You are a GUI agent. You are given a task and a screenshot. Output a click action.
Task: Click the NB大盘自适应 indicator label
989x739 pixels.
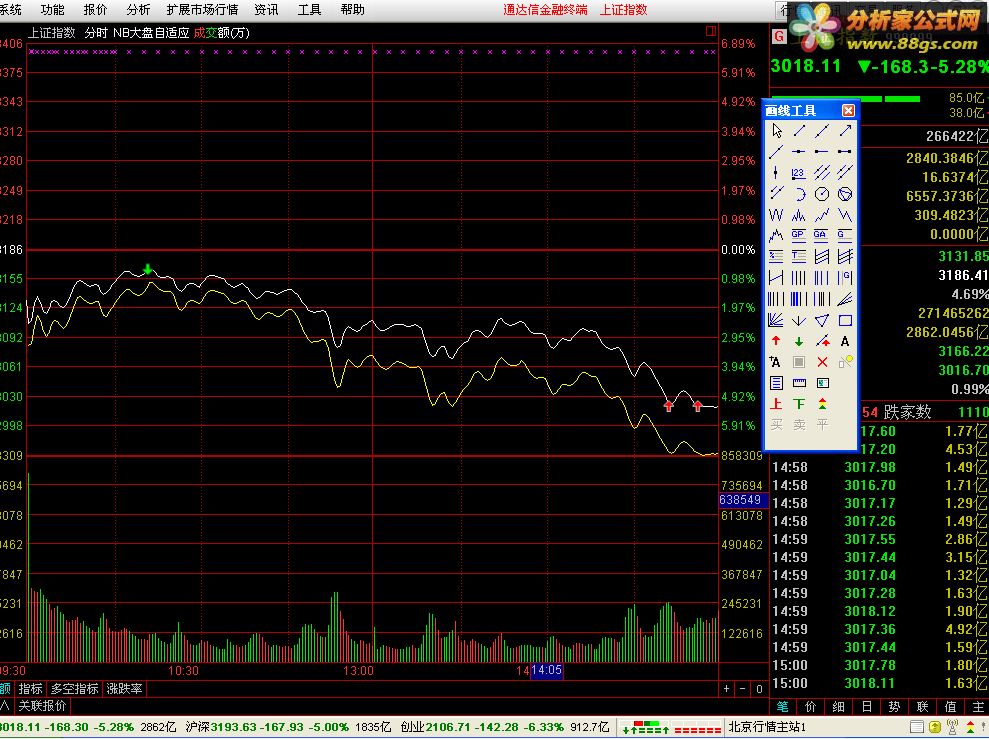pyautogui.click(x=151, y=33)
